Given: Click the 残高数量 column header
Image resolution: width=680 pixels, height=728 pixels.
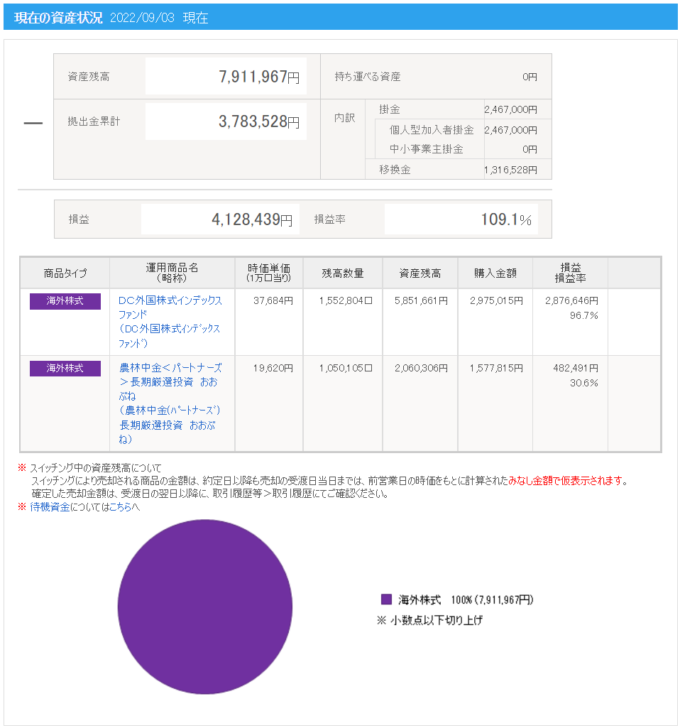Looking at the screenshot, I should click(343, 273).
